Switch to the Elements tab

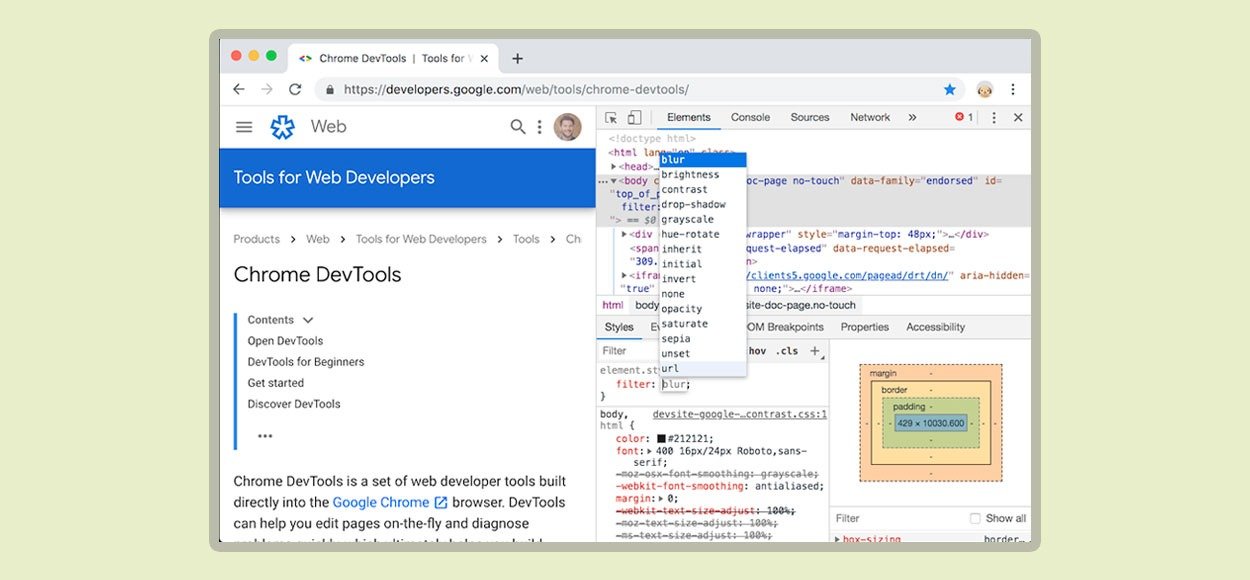pyautogui.click(x=689, y=118)
